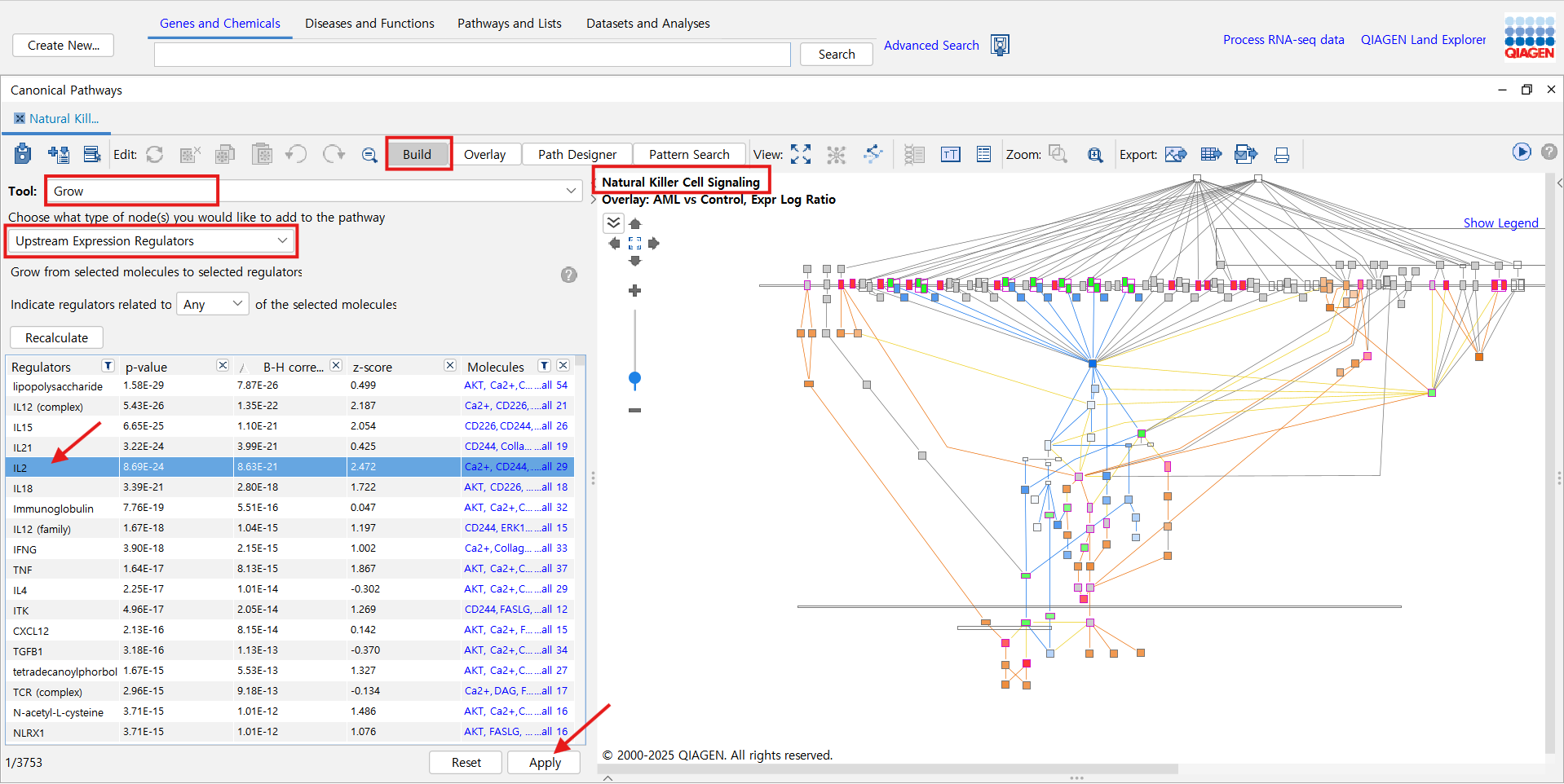1564x784 pixels.
Task: Open the Any regulators-related dropdown
Action: click(x=213, y=304)
